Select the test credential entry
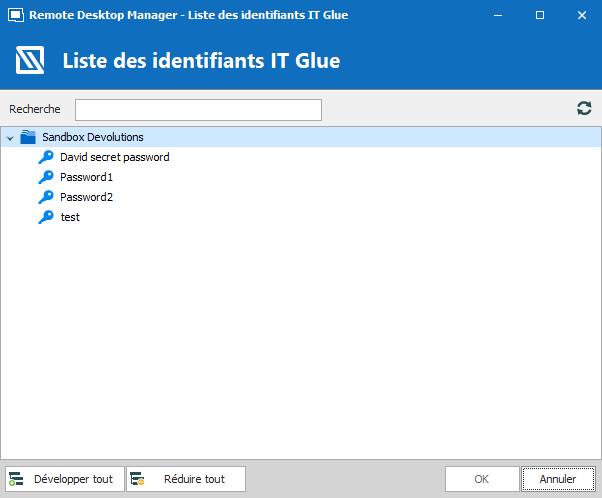The image size is (602, 498). click(70, 217)
